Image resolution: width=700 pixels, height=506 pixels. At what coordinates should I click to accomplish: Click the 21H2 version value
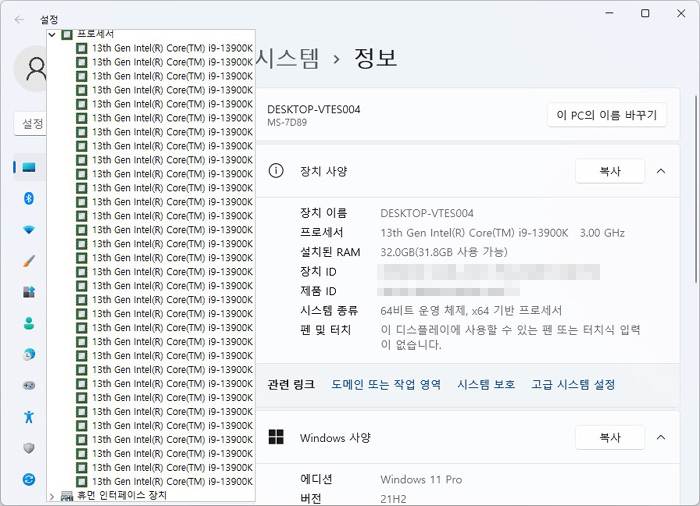tap(393, 499)
